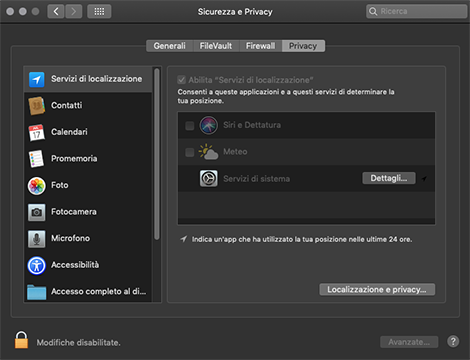This screenshot has width=470, height=360.
Task: Open help with the question mark button
Action: (x=453, y=342)
